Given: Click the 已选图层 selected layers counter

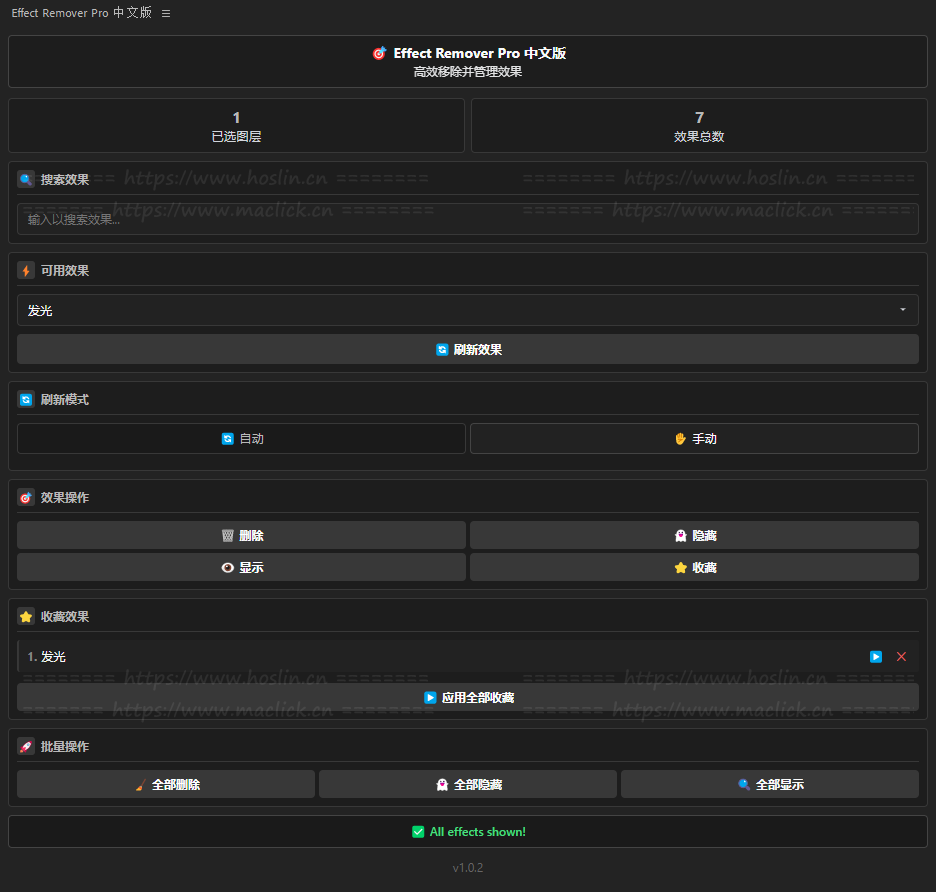Looking at the screenshot, I should tap(236, 126).
